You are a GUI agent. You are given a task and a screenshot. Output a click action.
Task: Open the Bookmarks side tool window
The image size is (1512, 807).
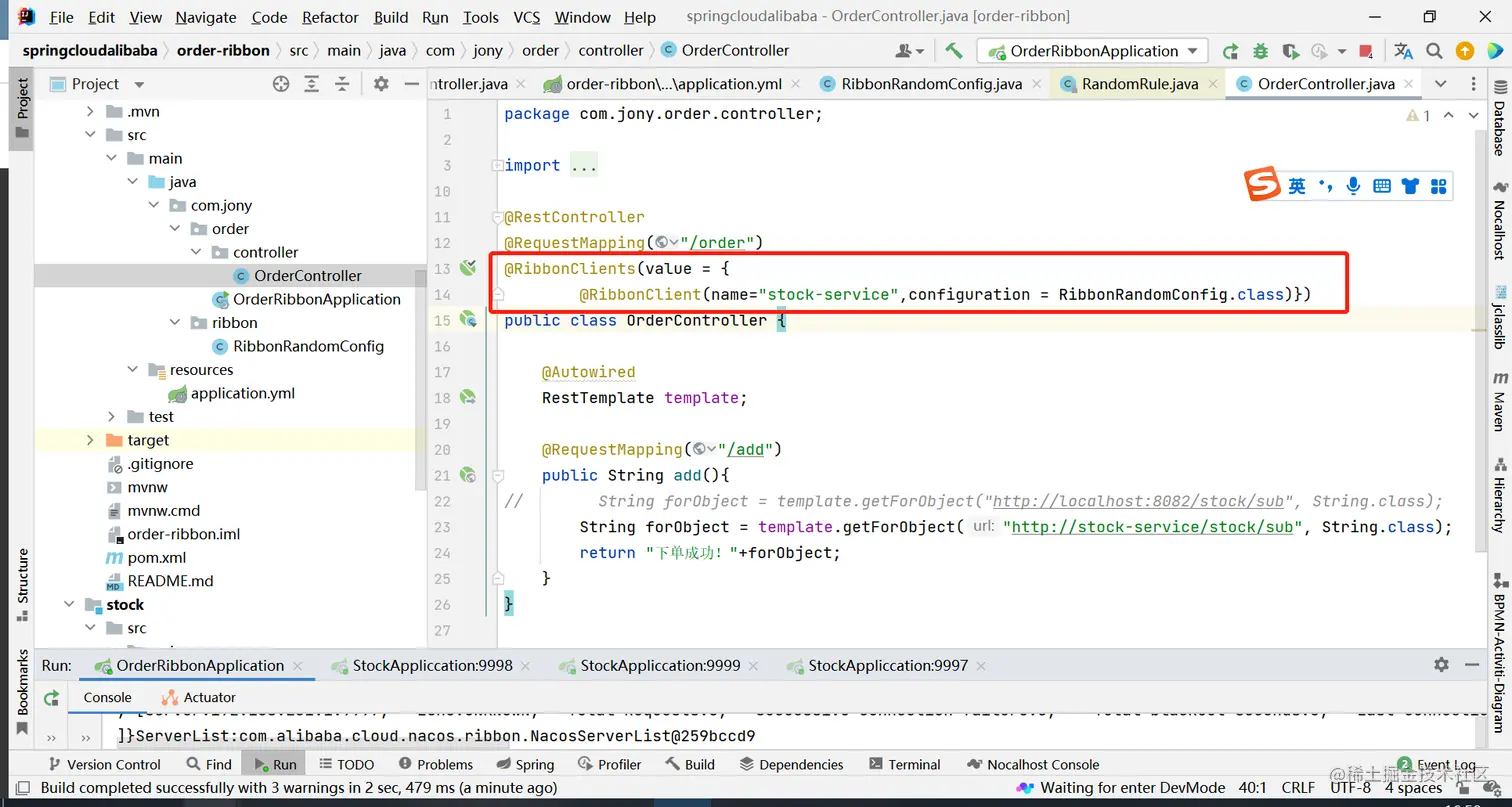(x=22, y=692)
